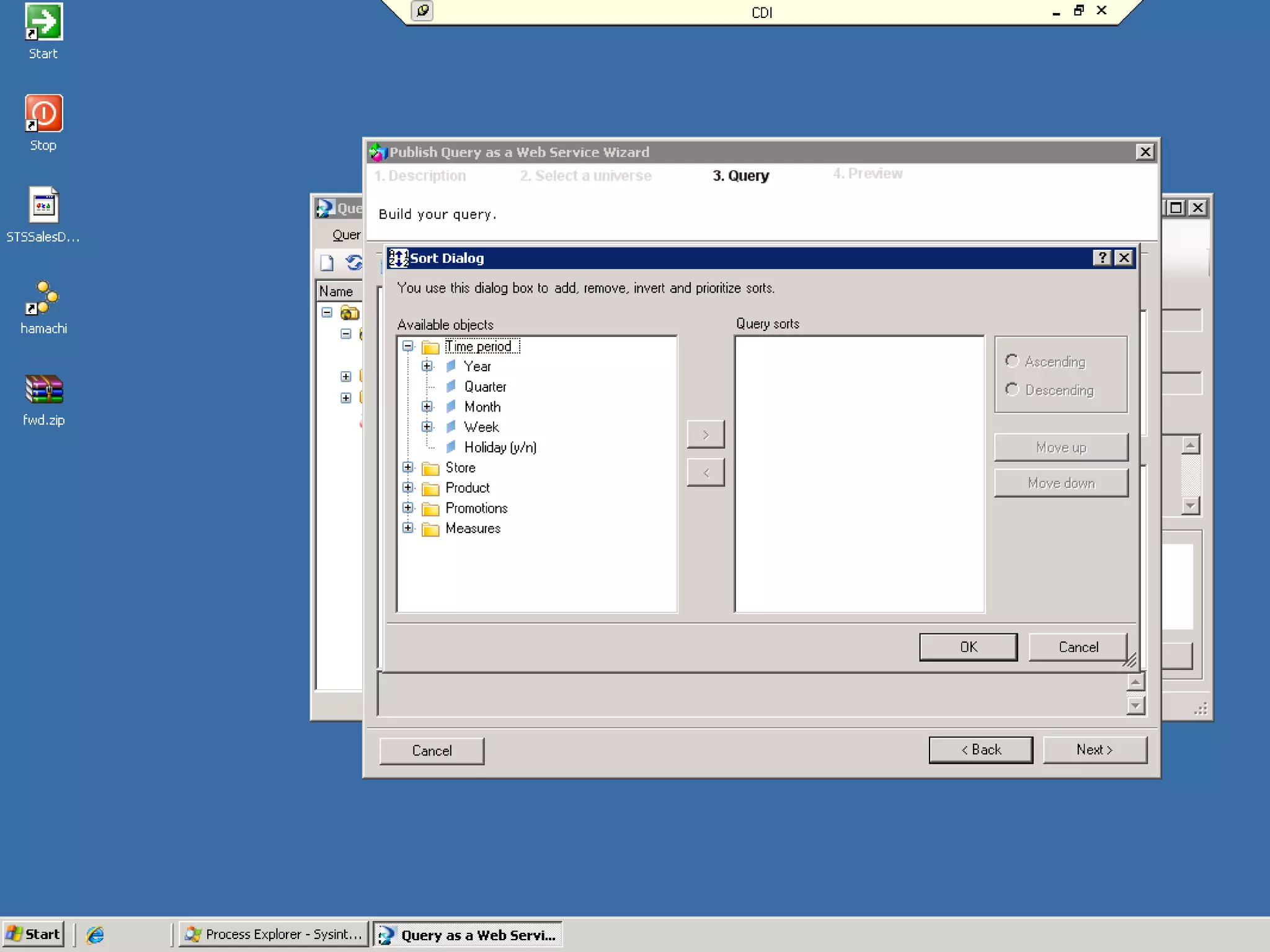Select the Year dimension object icon
Screen dimensions: 1270x952
click(451, 366)
